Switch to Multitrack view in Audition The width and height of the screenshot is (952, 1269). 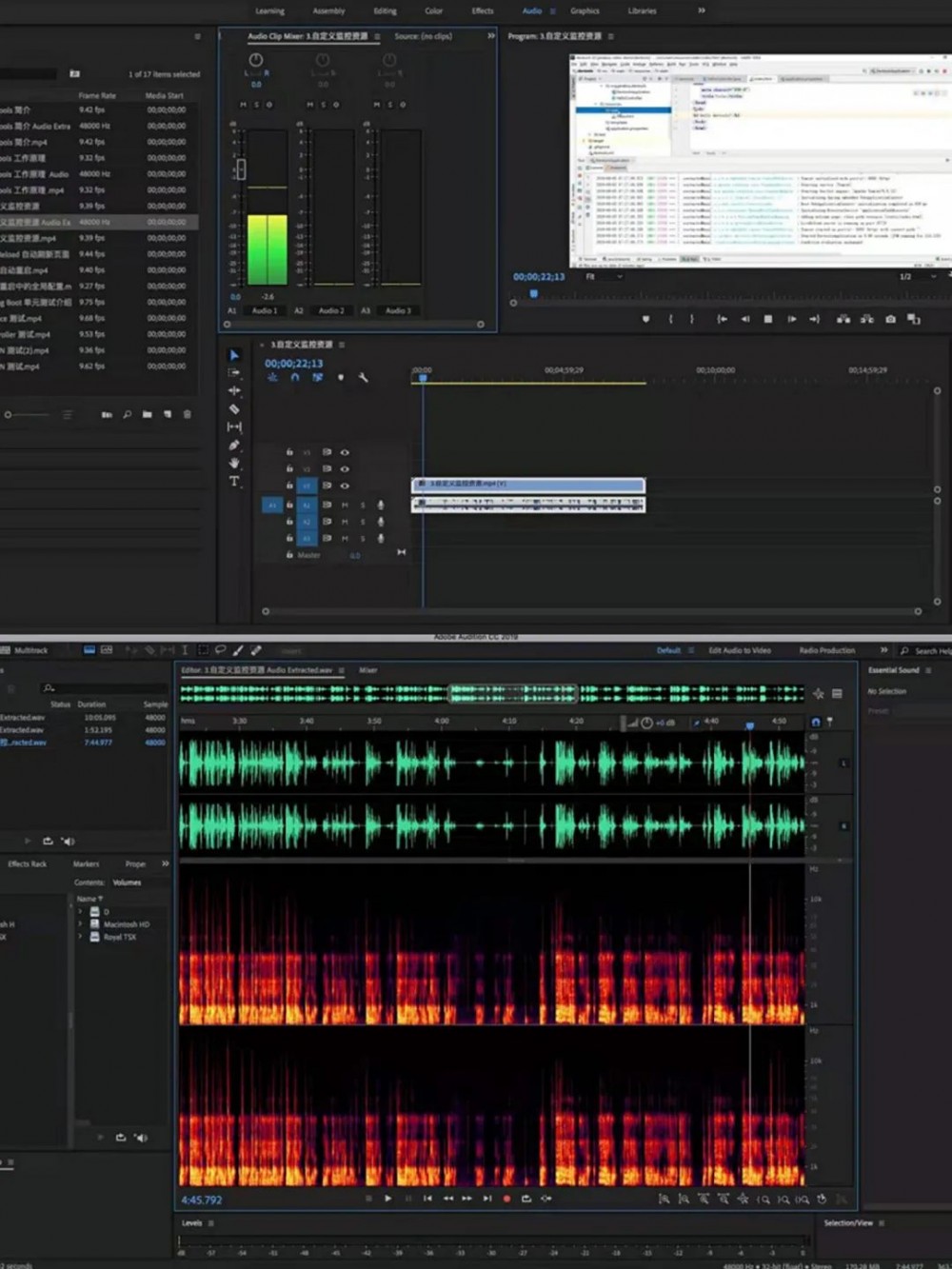pyautogui.click(x=24, y=650)
